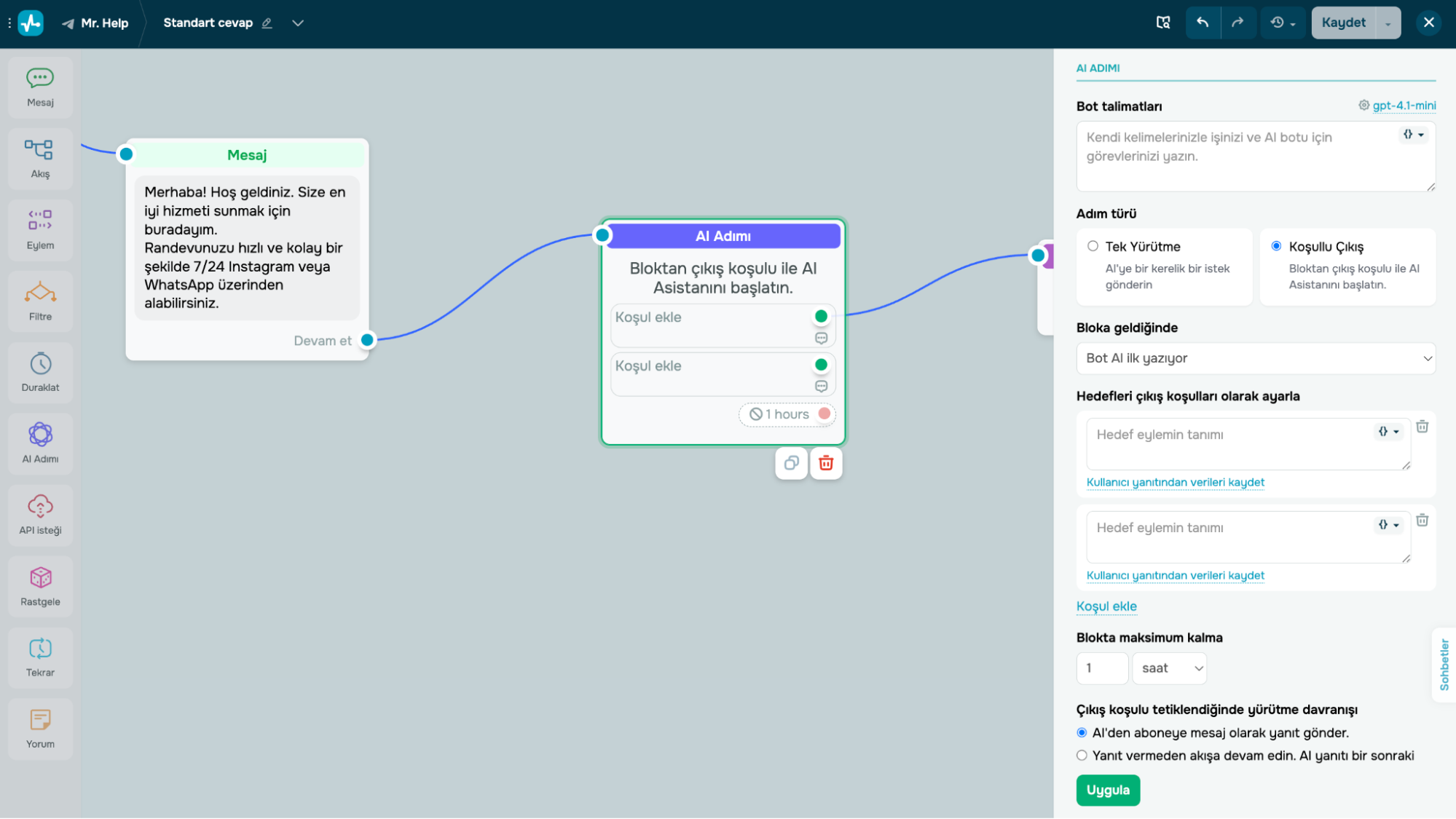Viewport: 1456px width, 819px height.
Task: Select Tek Yürütme step type
Action: 1093,246
